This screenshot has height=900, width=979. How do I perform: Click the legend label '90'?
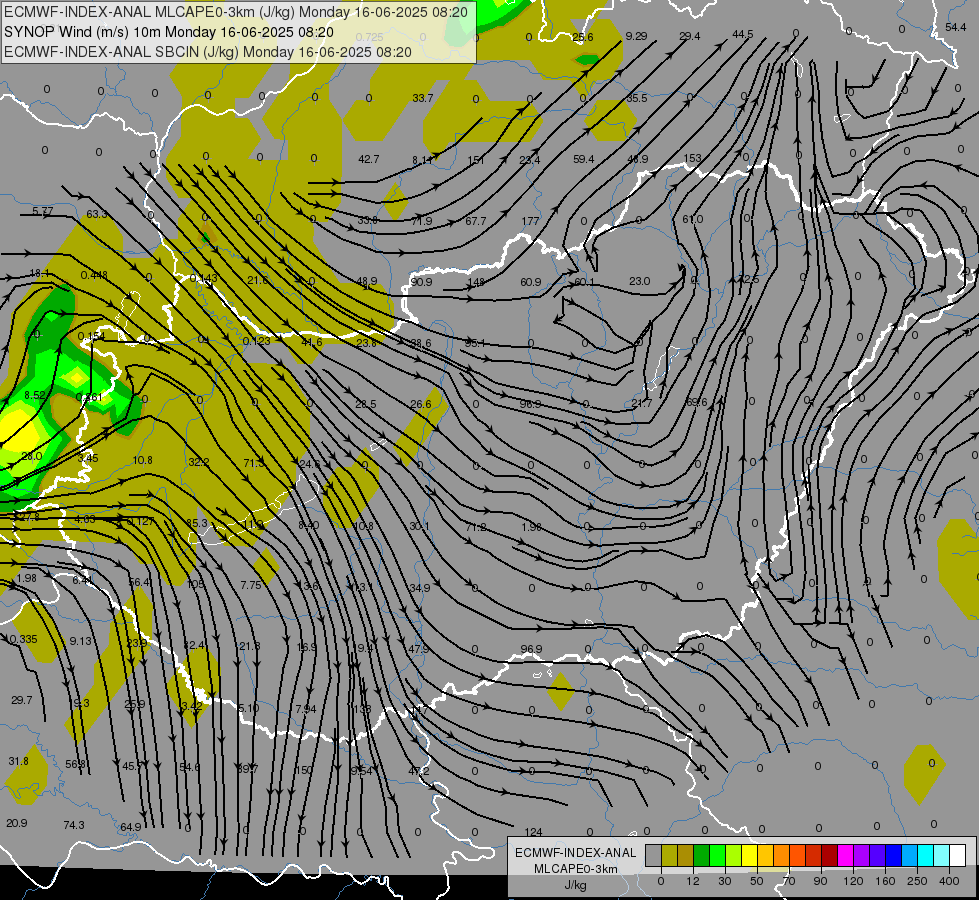pyautogui.click(x=820, y=881)
